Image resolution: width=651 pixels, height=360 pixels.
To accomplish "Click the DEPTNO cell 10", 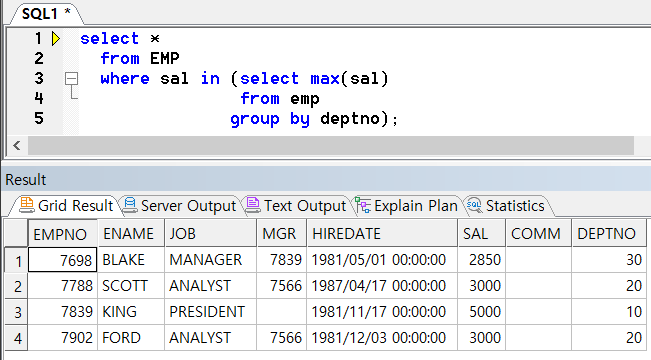I will point(609,312).
